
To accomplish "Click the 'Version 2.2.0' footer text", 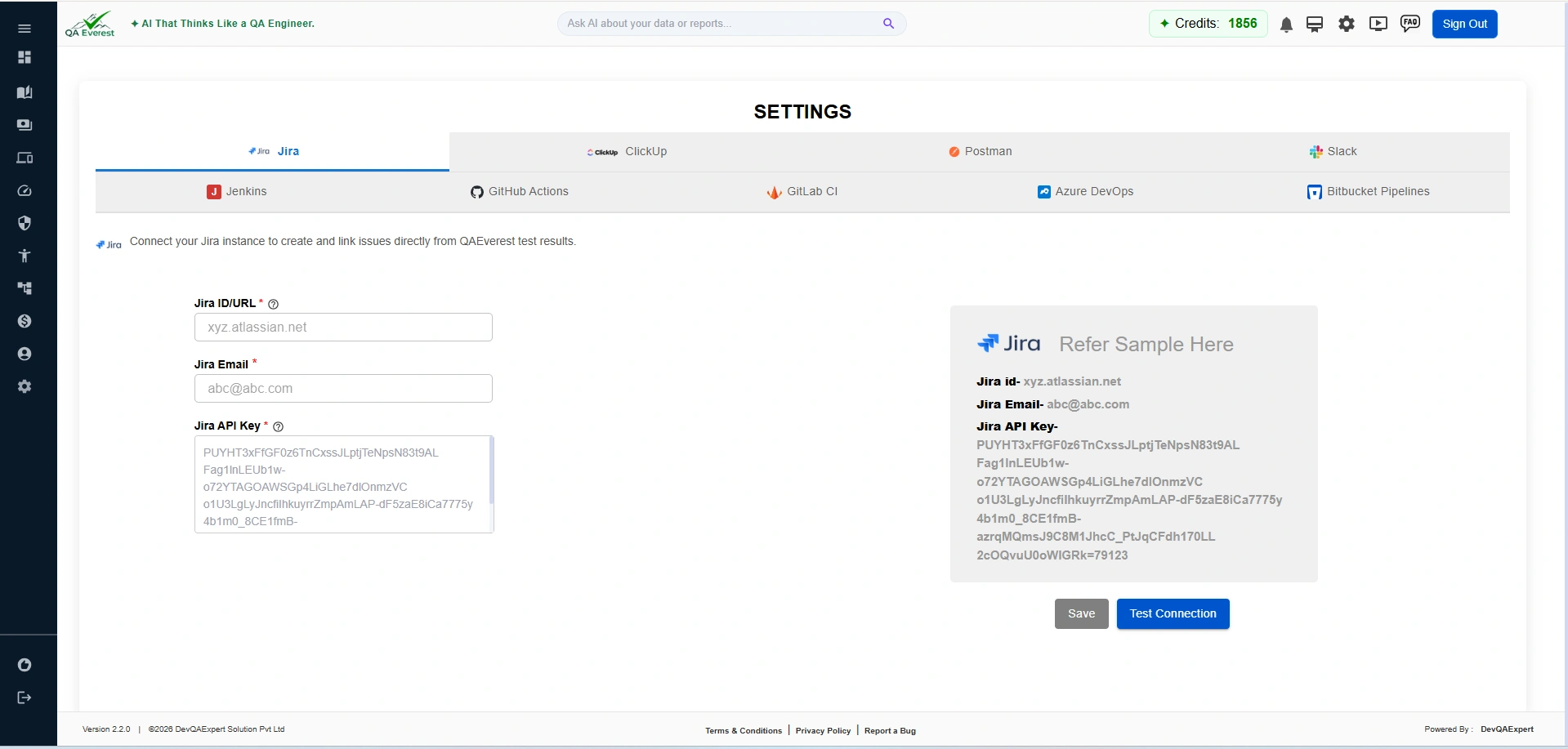I will click(x=106, y=729).
